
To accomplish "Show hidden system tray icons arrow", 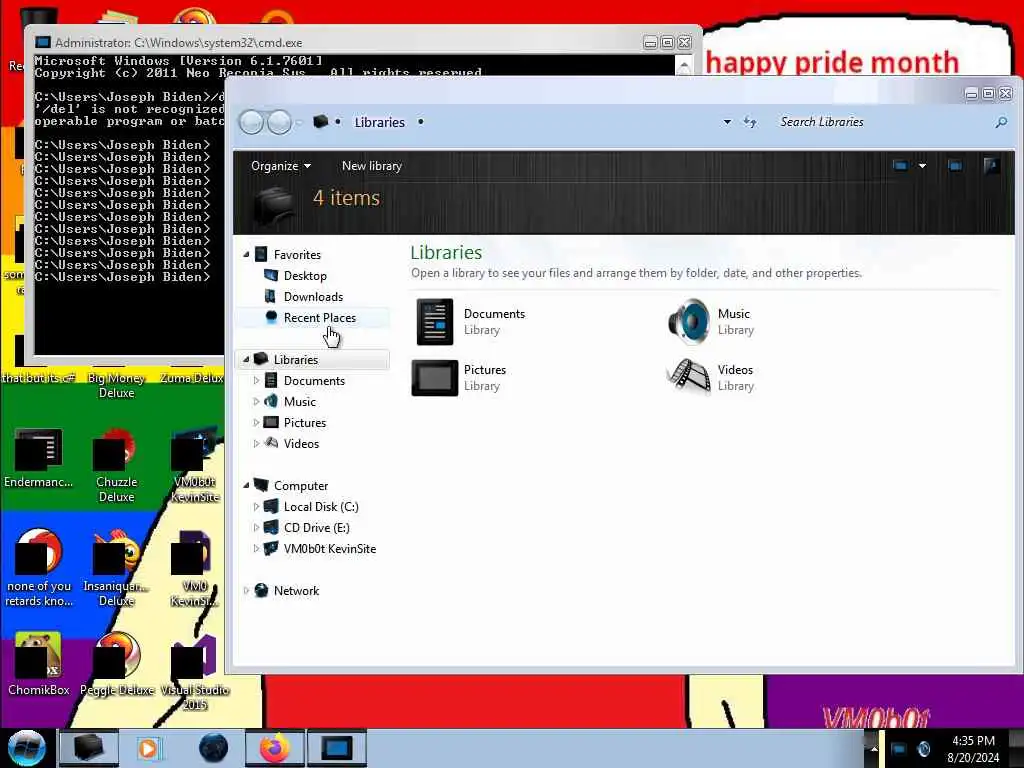I will (874, 748).
